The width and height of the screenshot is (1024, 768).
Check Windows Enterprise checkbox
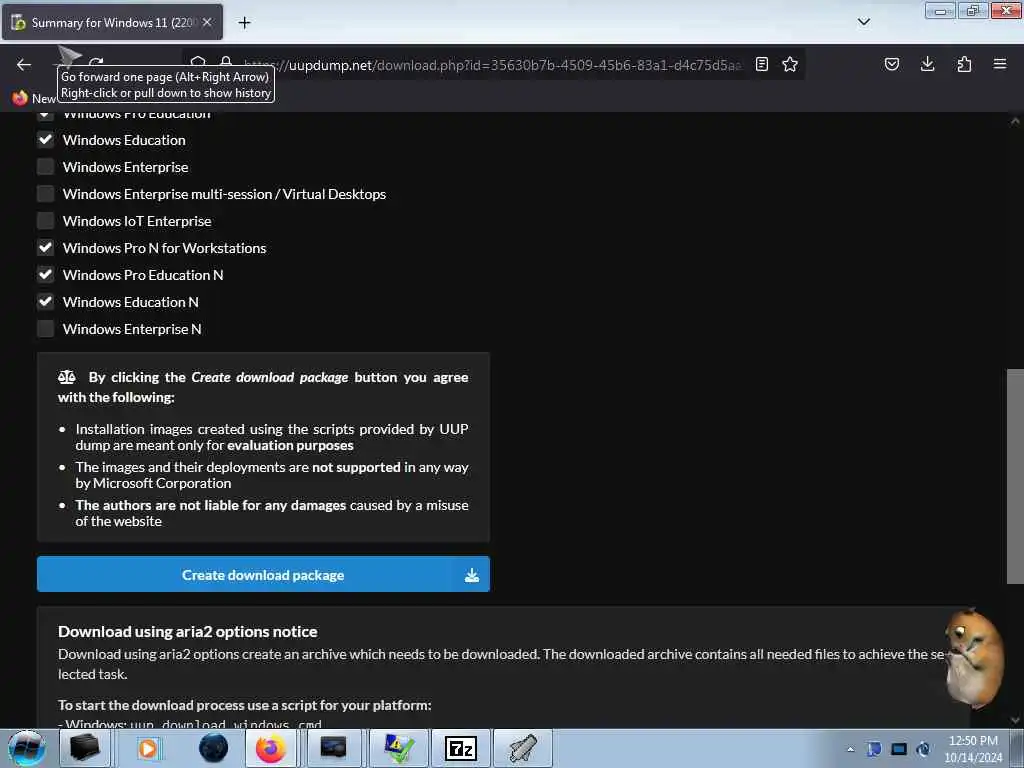tap(45, 167)
